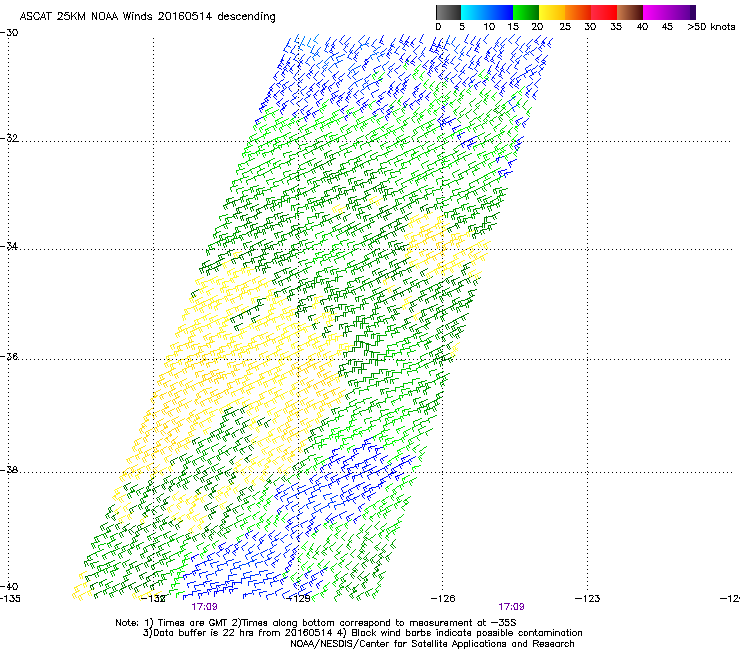Click the -40 latitude axis label
The image size is (740, 650).
tap(9, 586)
